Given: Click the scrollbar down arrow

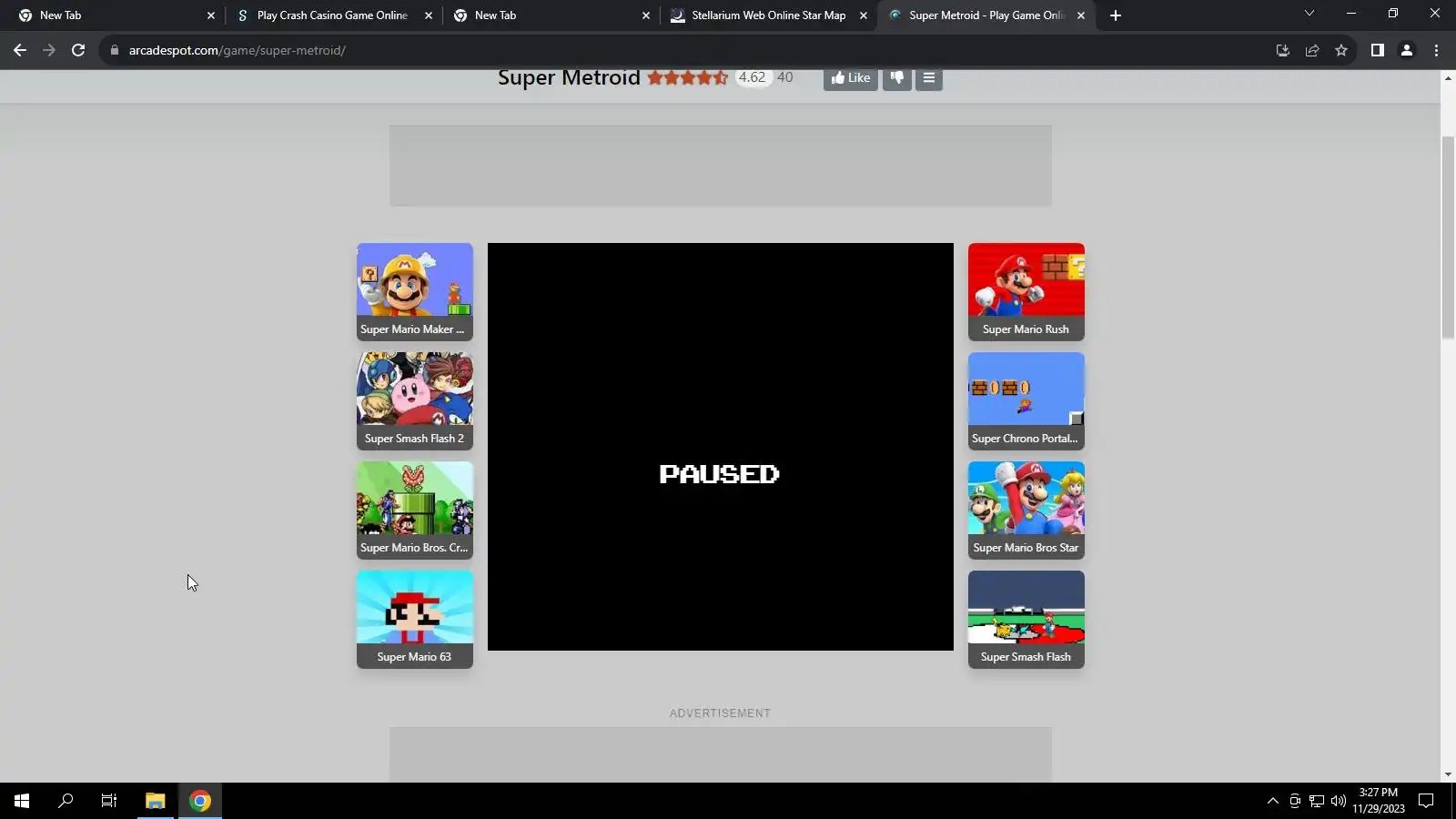Looking at the screenshot, I should [1448, 774].
